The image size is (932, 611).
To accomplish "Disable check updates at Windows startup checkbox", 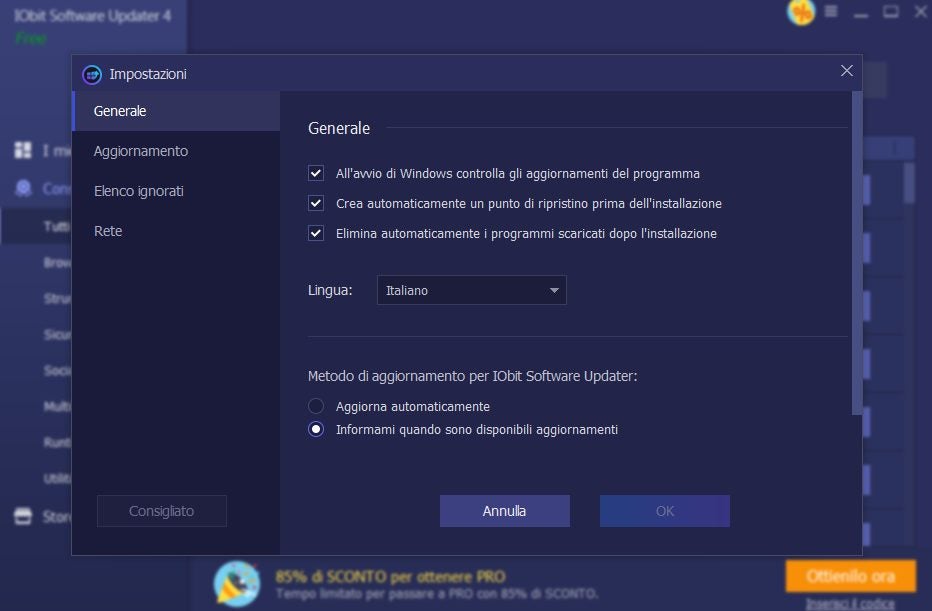I will [x=316, y=173].
